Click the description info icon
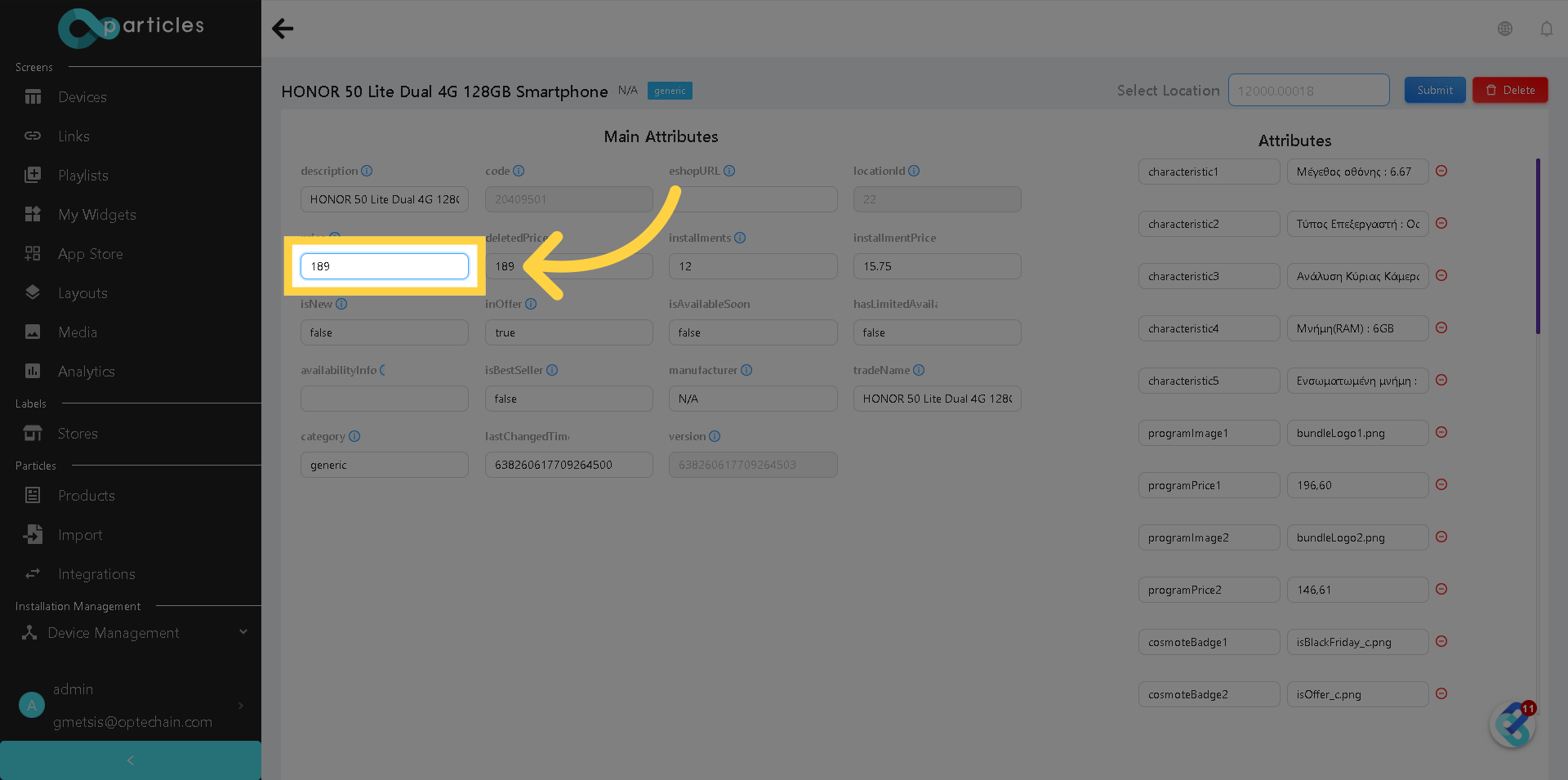The width and height of the screenshot is (1568, 780). [x=367, y=171]
